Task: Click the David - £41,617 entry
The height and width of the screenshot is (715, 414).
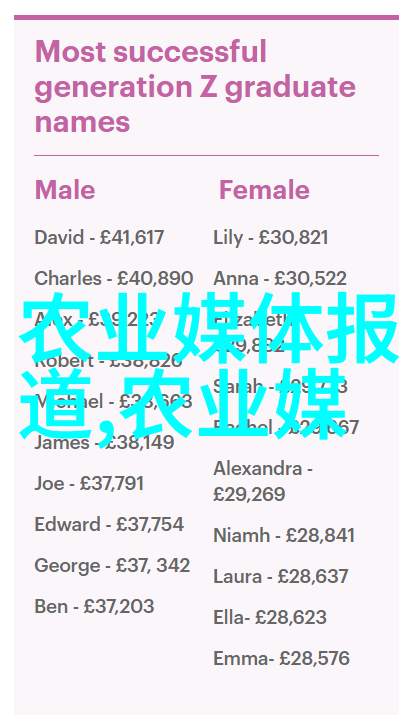Action: [99, 238]
